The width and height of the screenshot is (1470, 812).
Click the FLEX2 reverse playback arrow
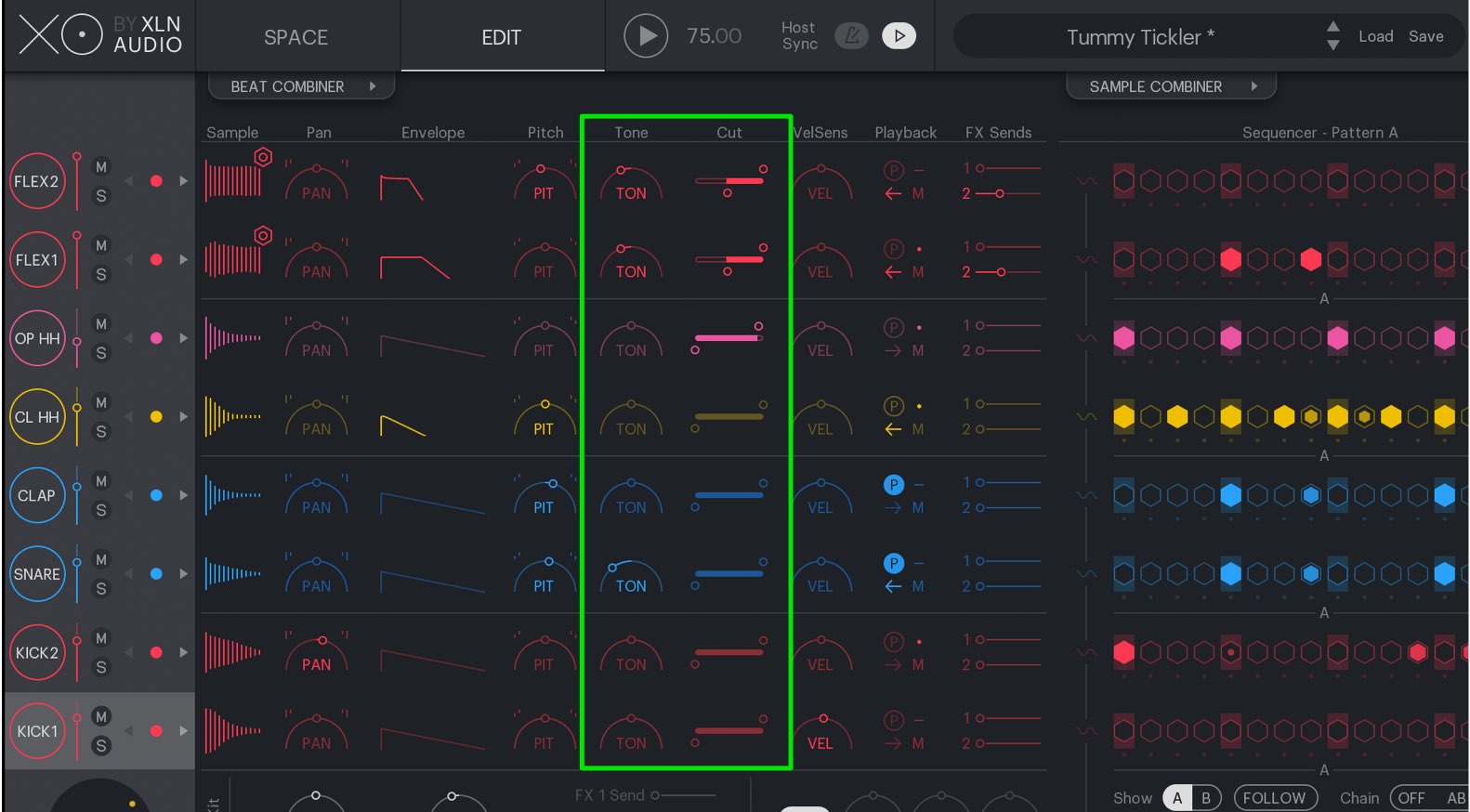click(893, 193)
